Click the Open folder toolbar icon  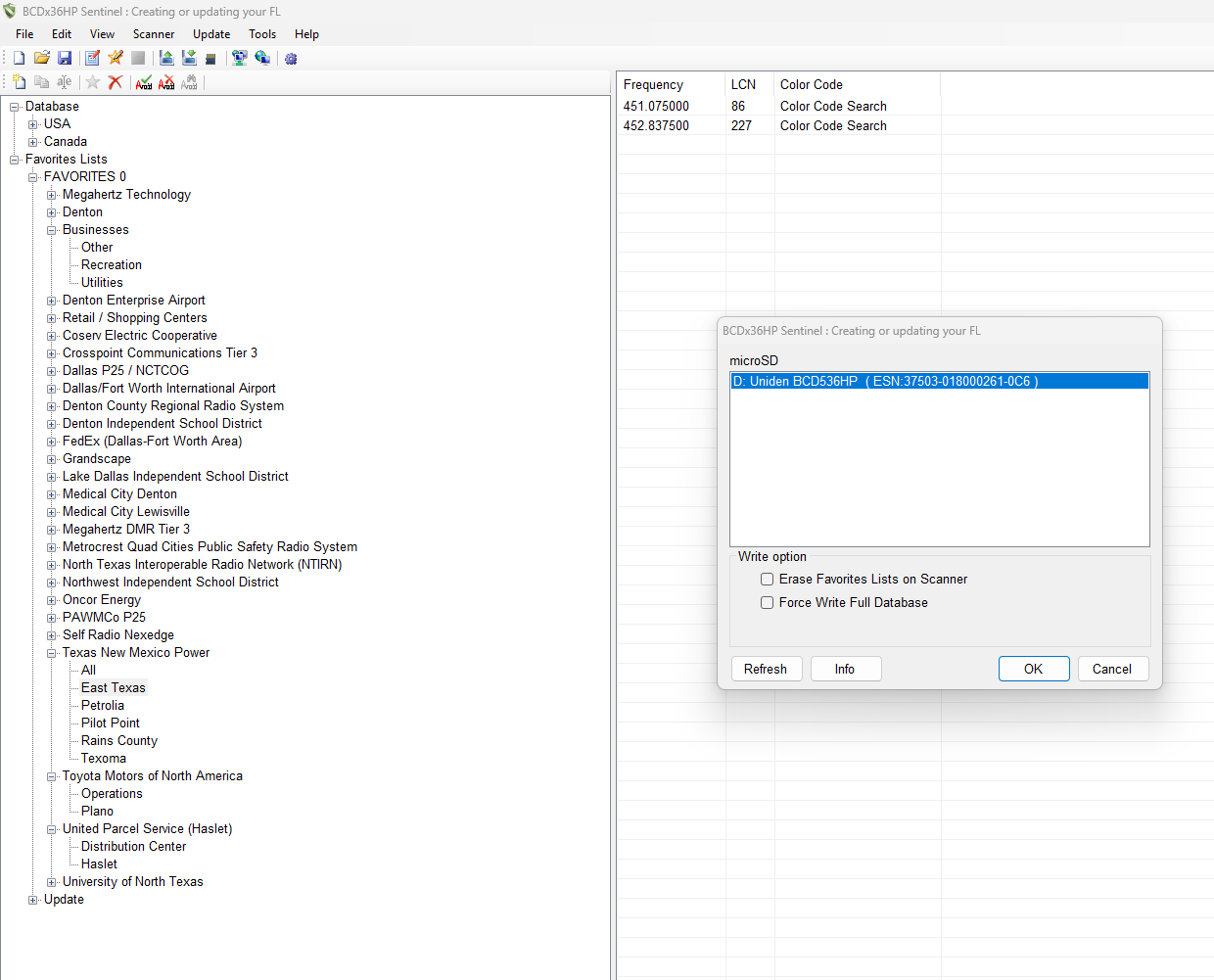(42, 58)
